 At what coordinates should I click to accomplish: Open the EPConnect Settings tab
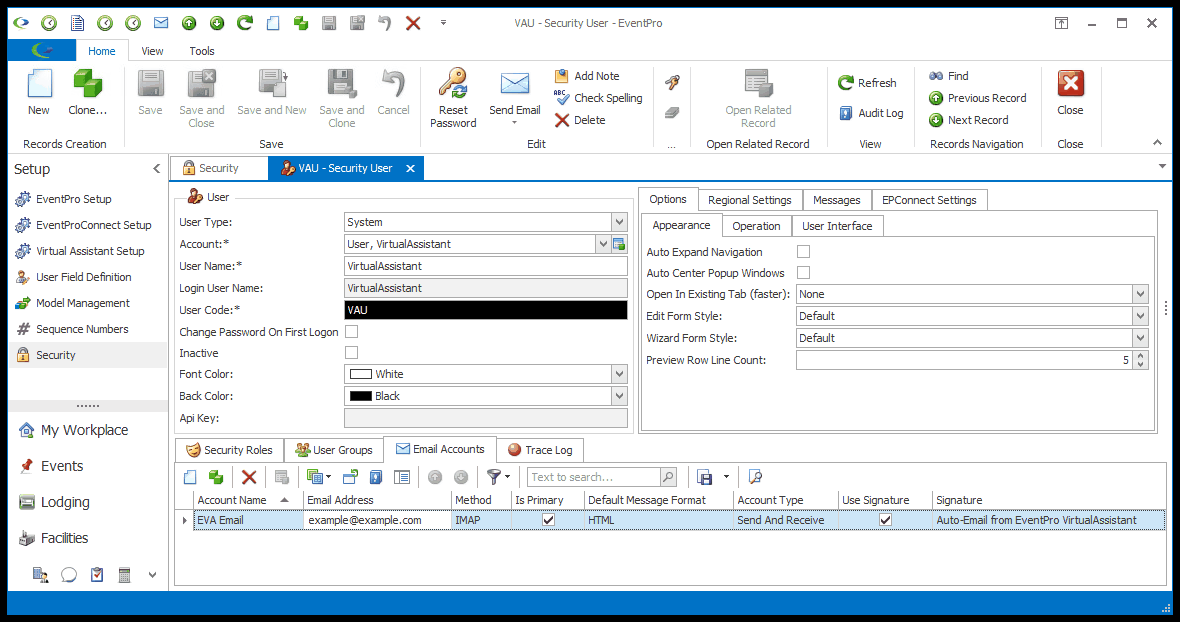tap(929, 200)
